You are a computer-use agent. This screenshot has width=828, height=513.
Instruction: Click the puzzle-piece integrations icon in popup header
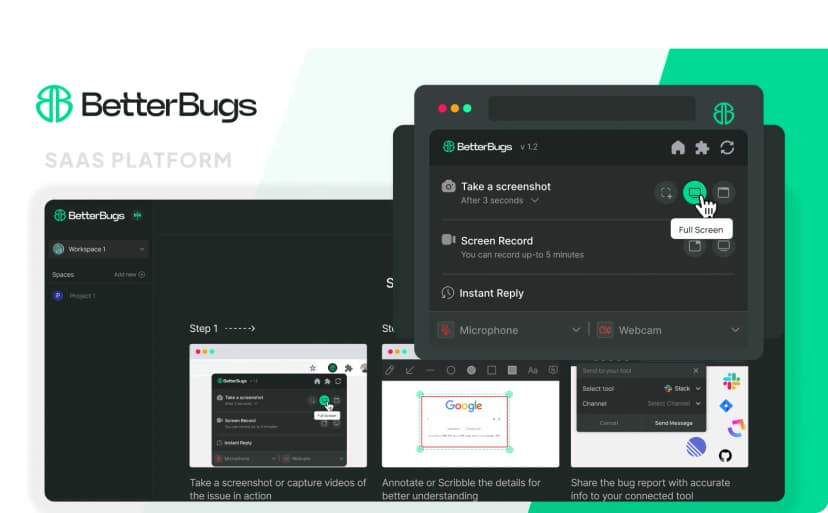pyautogui.click(x=702, y=147)
